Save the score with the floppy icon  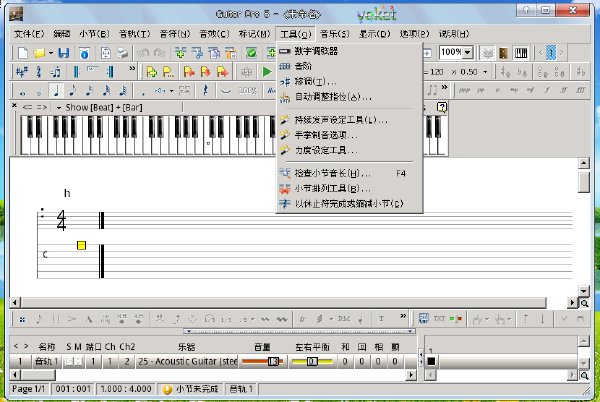click(x=64, y=53)
